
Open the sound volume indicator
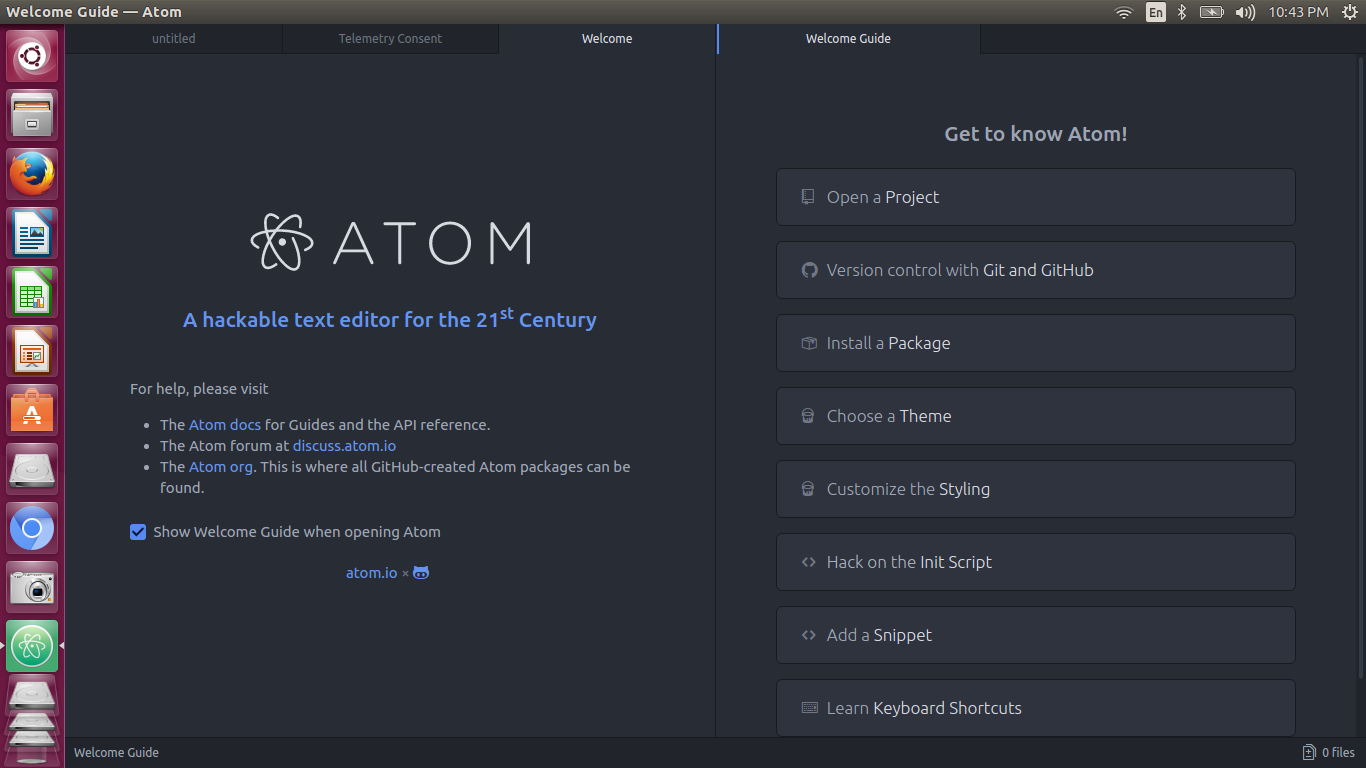1245,12
